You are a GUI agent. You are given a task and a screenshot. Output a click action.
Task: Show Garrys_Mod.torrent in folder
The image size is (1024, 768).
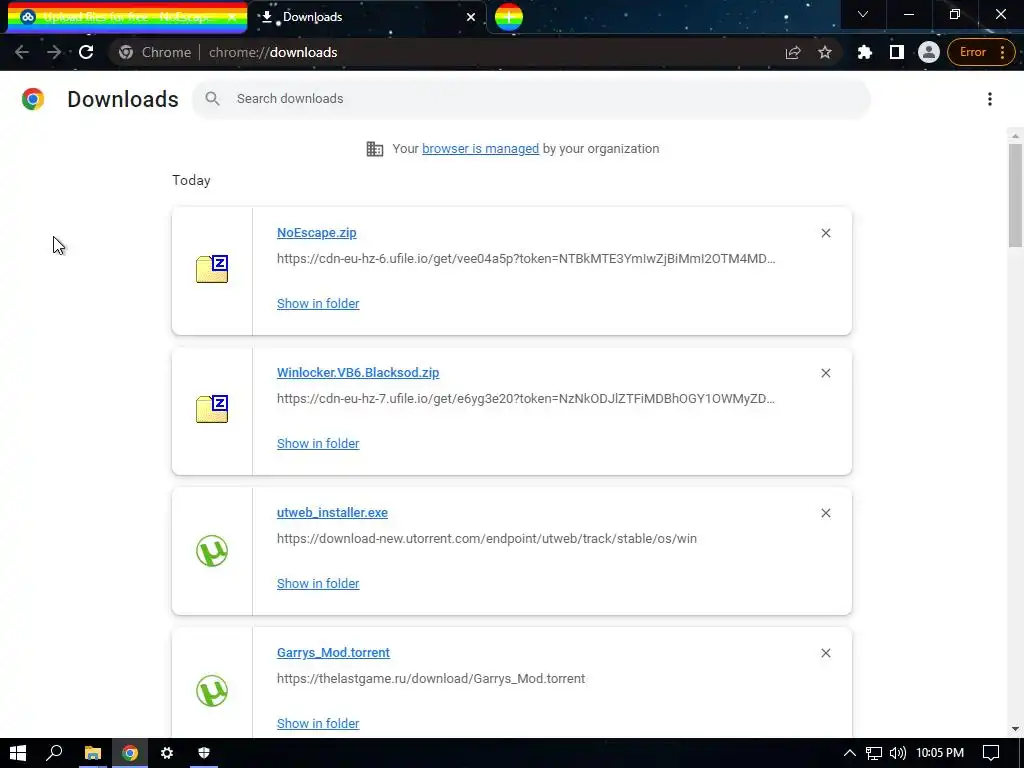click(x=318, y=723)
